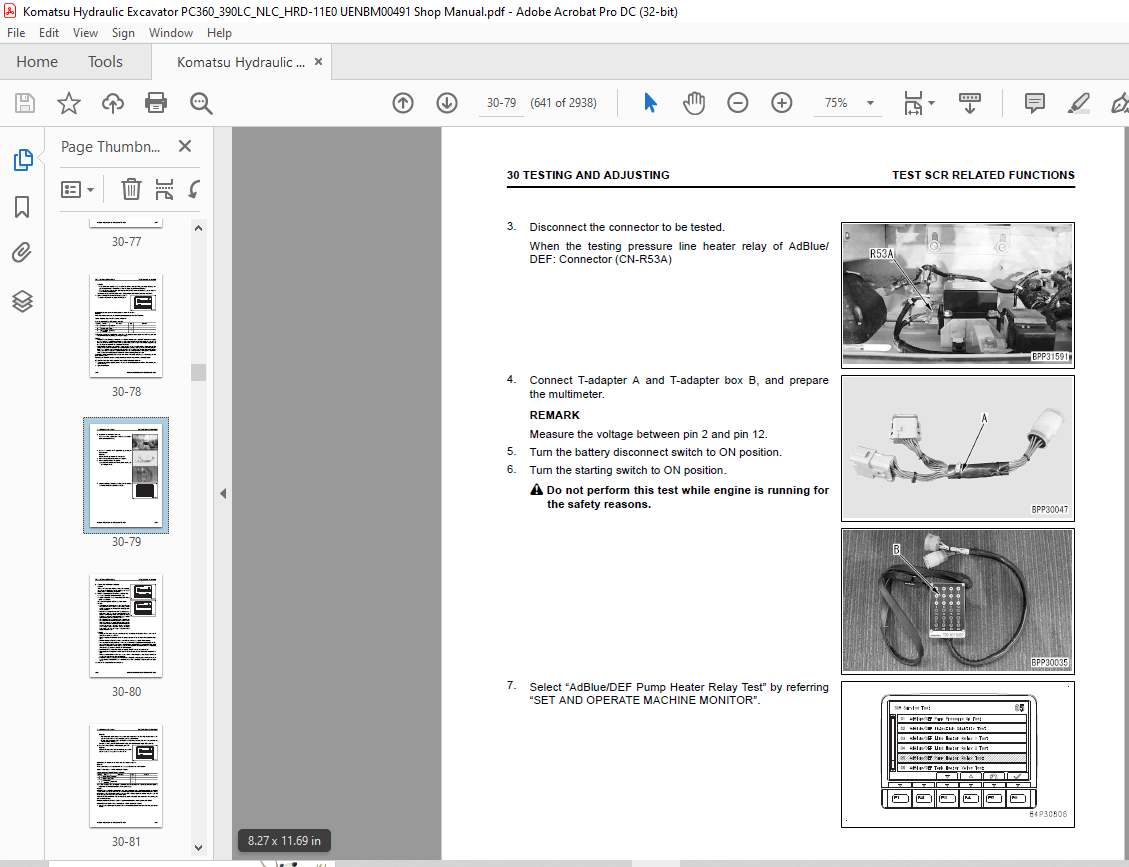This screenshot has height=867, width=1129.
Task: Add a comment with the speech bubble icon
Action: pyautogui.click(x=1035, y=103)
